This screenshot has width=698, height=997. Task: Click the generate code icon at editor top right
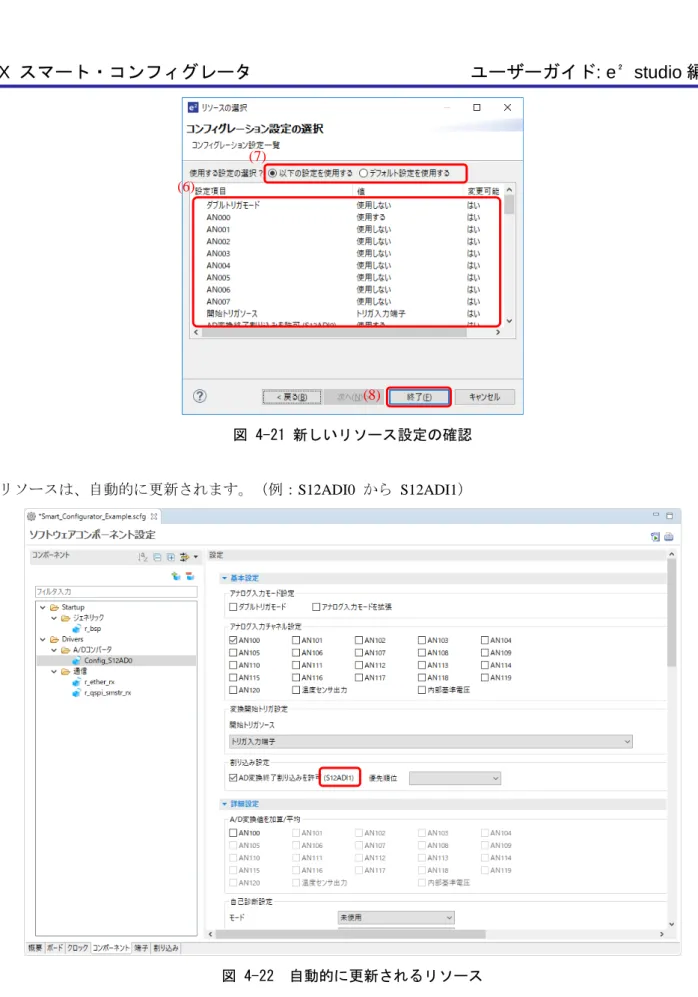click(655, 537)
